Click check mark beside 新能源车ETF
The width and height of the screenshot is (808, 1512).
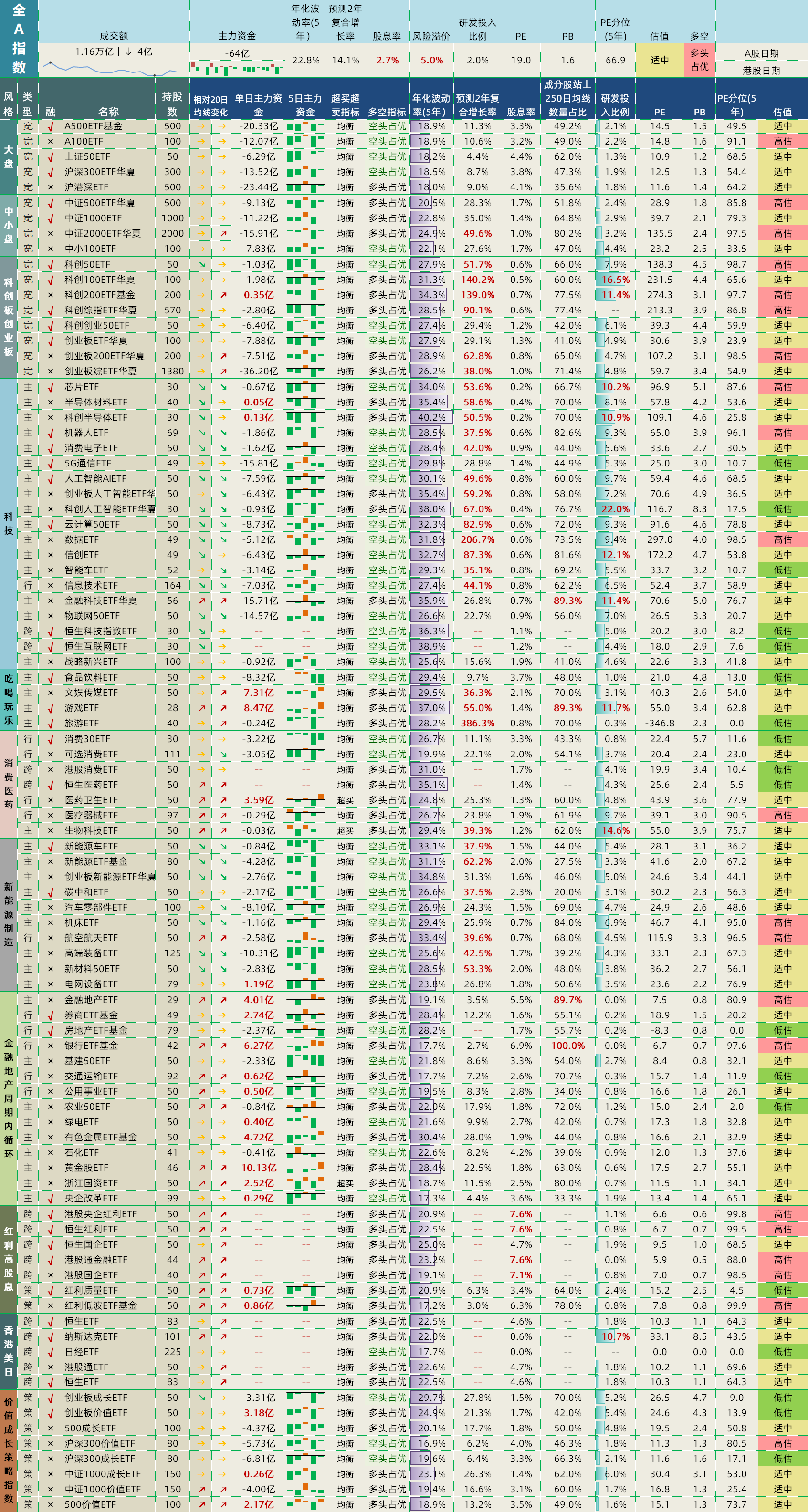pos(51,847)
